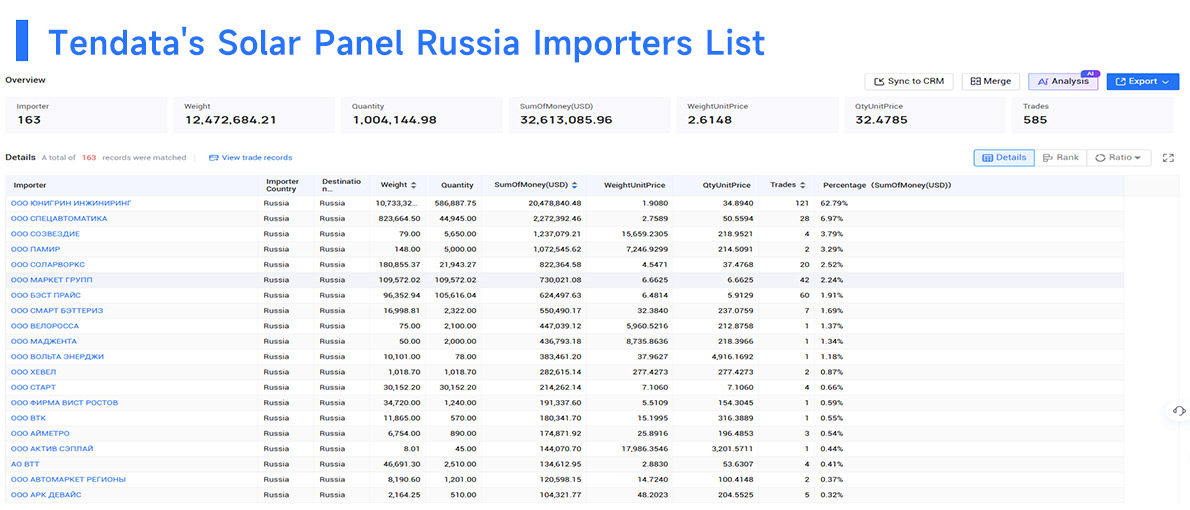This screenshot has height=510, width=1190.
Task: Switch to the Rank view tab
Action: coord(1060,158)
